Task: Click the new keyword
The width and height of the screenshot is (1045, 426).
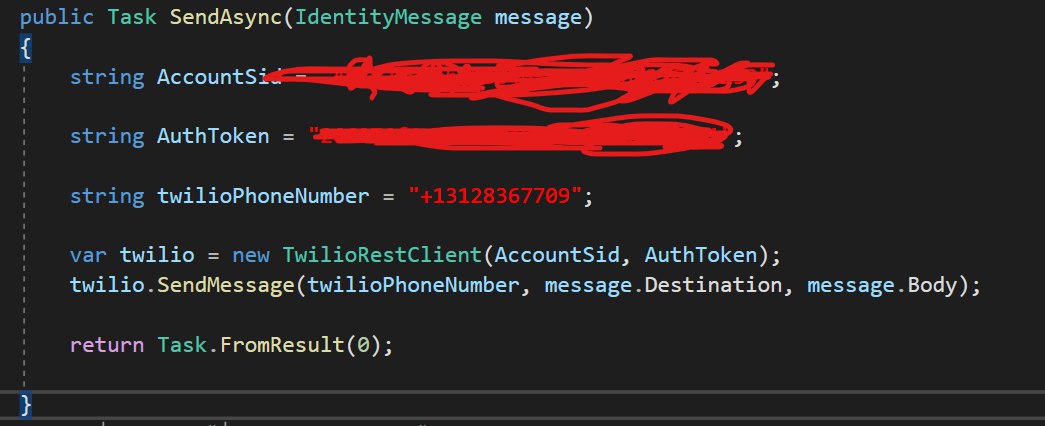Action: click(251, 255)
